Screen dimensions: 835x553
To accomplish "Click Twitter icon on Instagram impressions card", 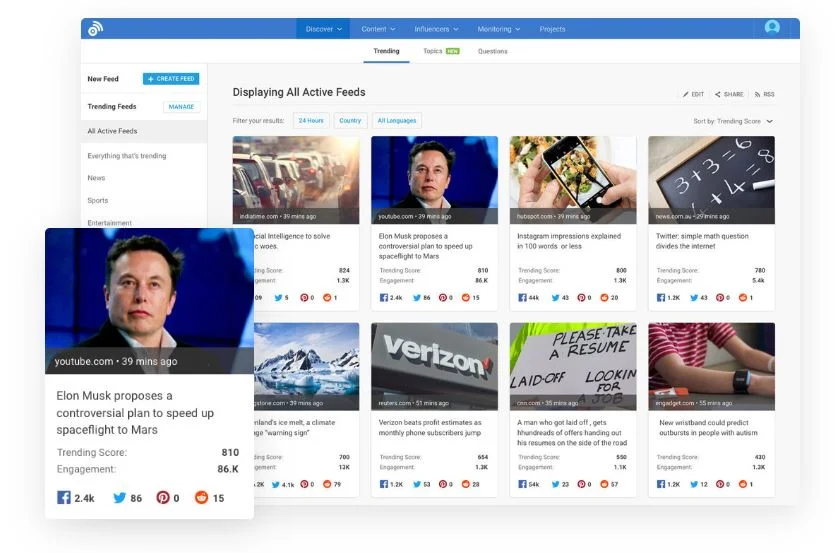I will [x=555, y=298].
